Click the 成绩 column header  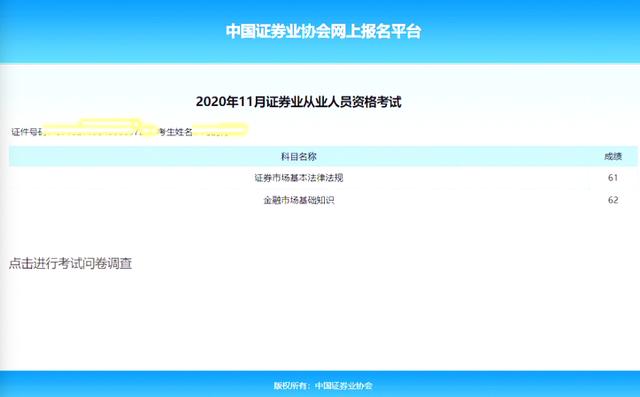[x=613, y=156]
